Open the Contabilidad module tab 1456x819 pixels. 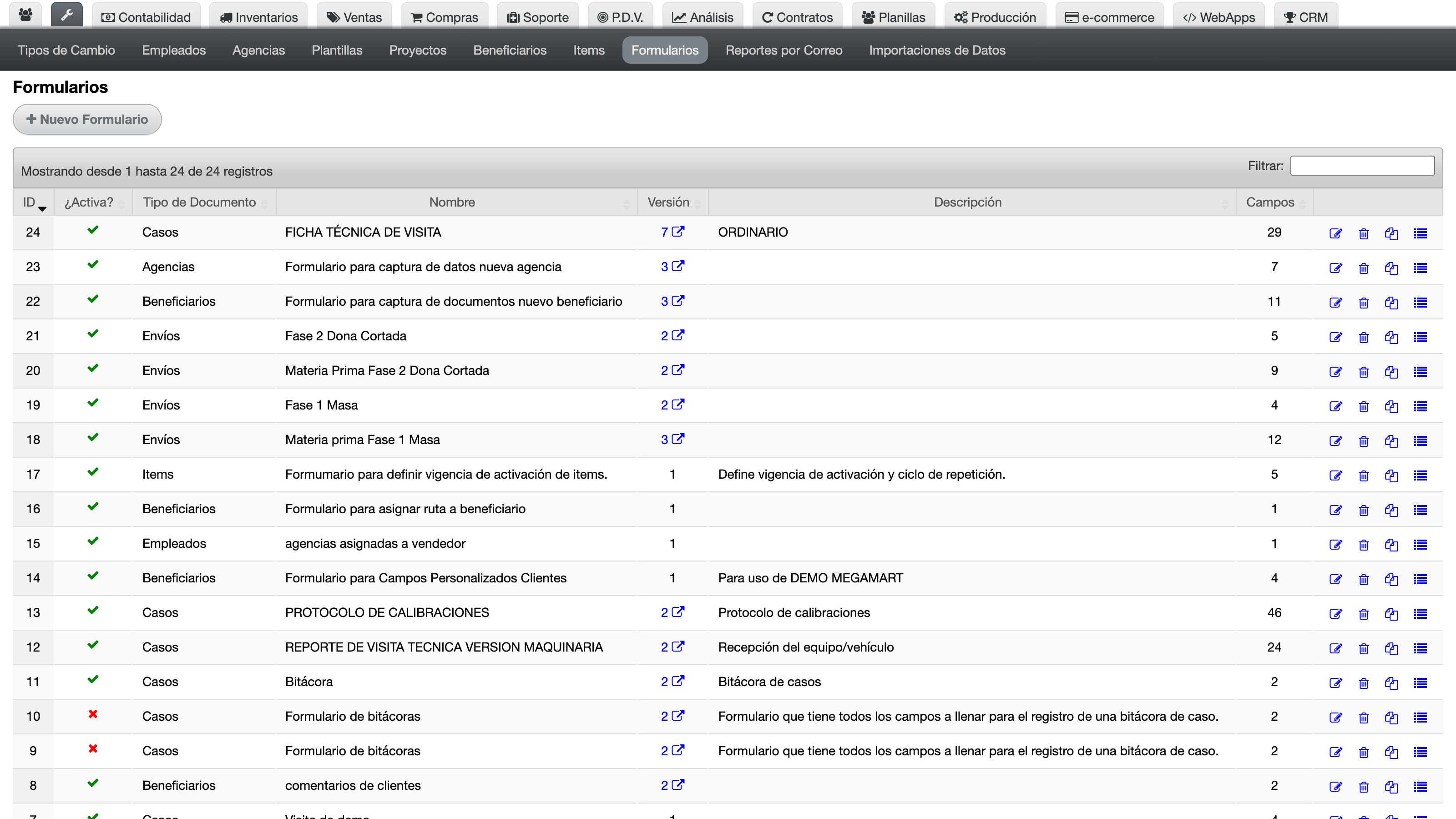146,17
